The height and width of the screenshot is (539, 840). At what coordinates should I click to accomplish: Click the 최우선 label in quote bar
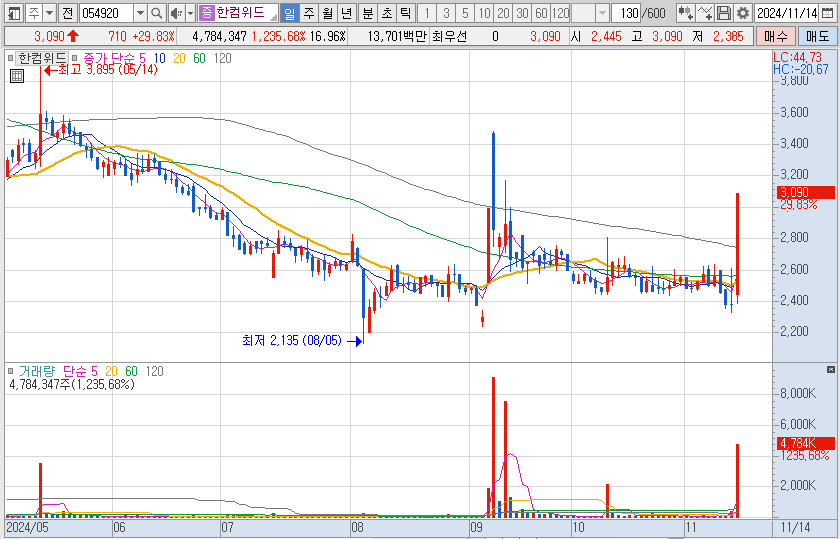(x=449, y=36)
